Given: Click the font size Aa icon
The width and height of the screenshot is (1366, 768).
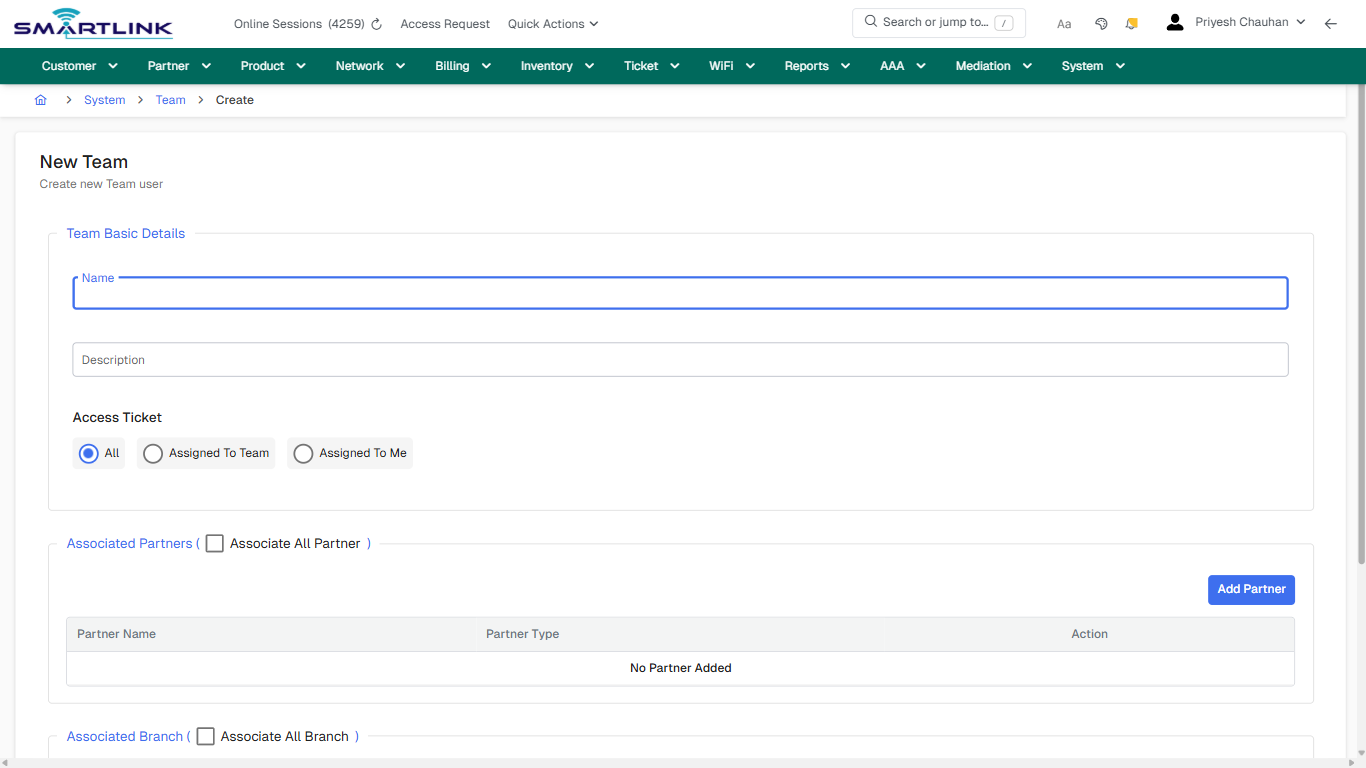Looking at the screenshot, I should point(1064,23).
